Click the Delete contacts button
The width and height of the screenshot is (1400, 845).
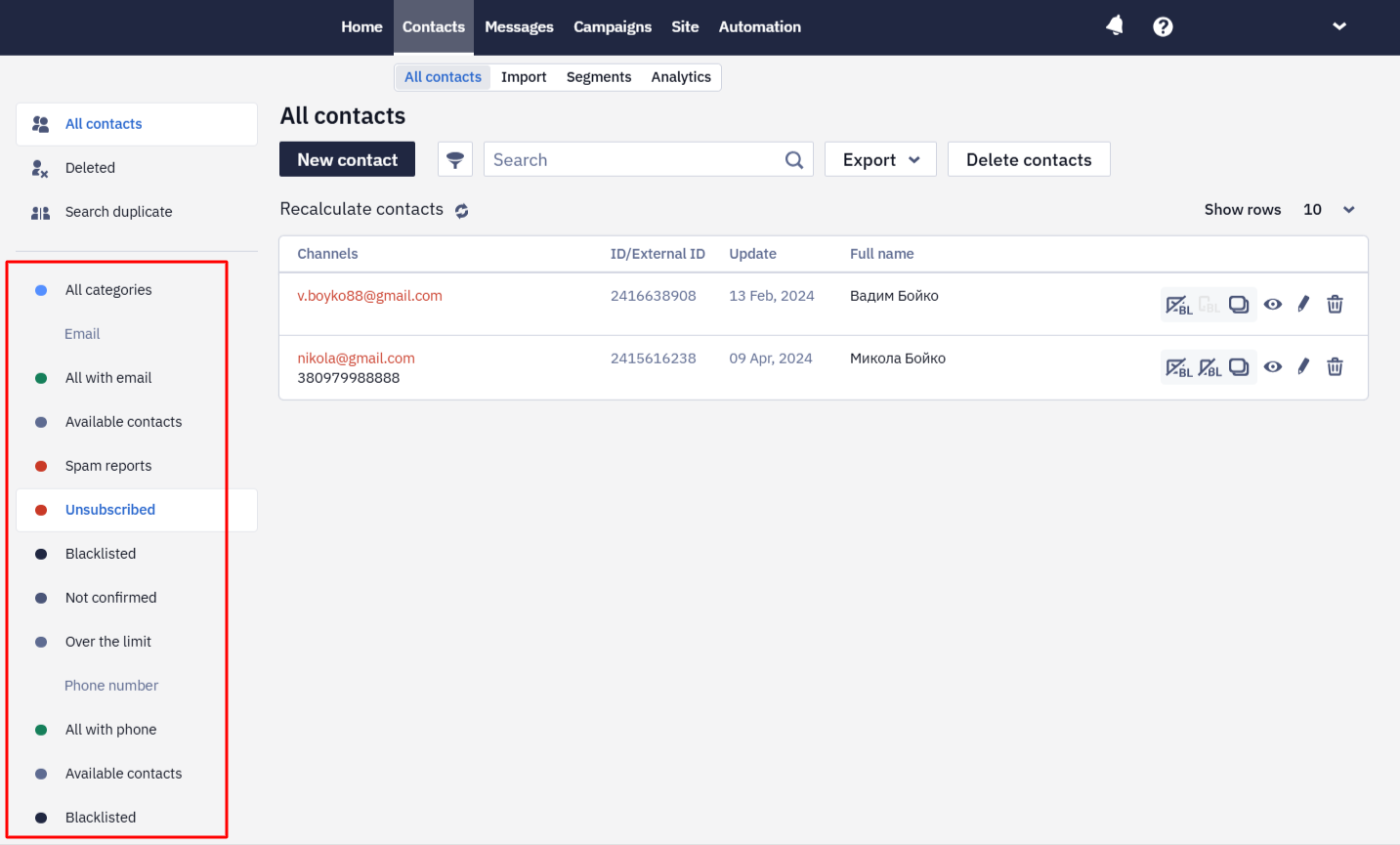point(1029,159)
